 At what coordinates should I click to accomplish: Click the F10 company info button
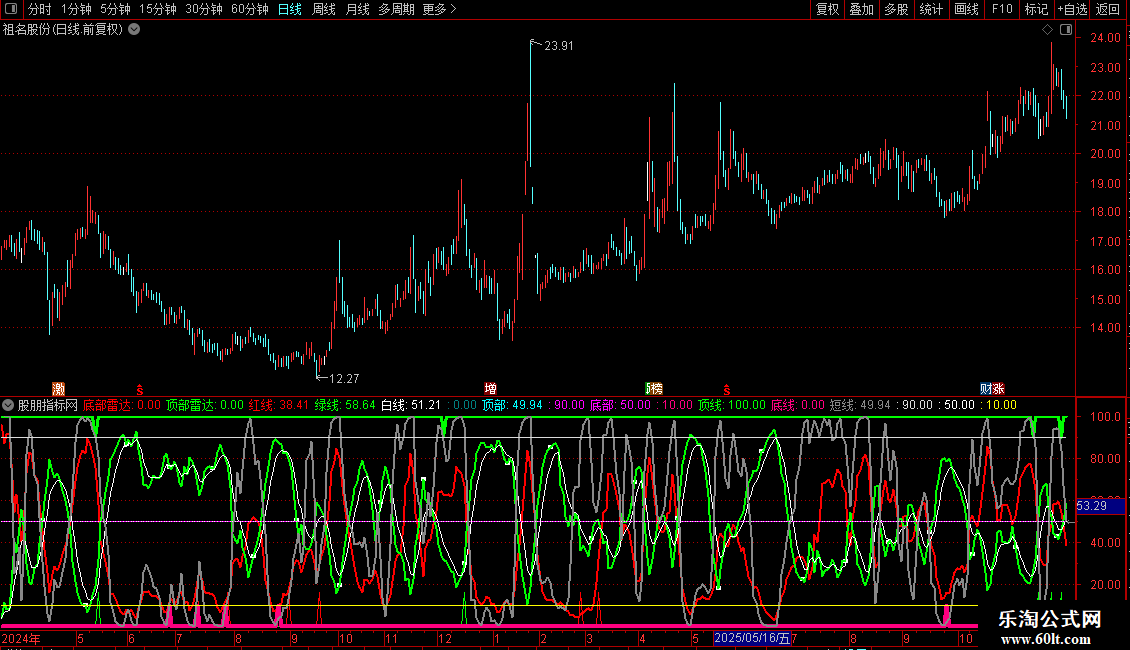1001,9
